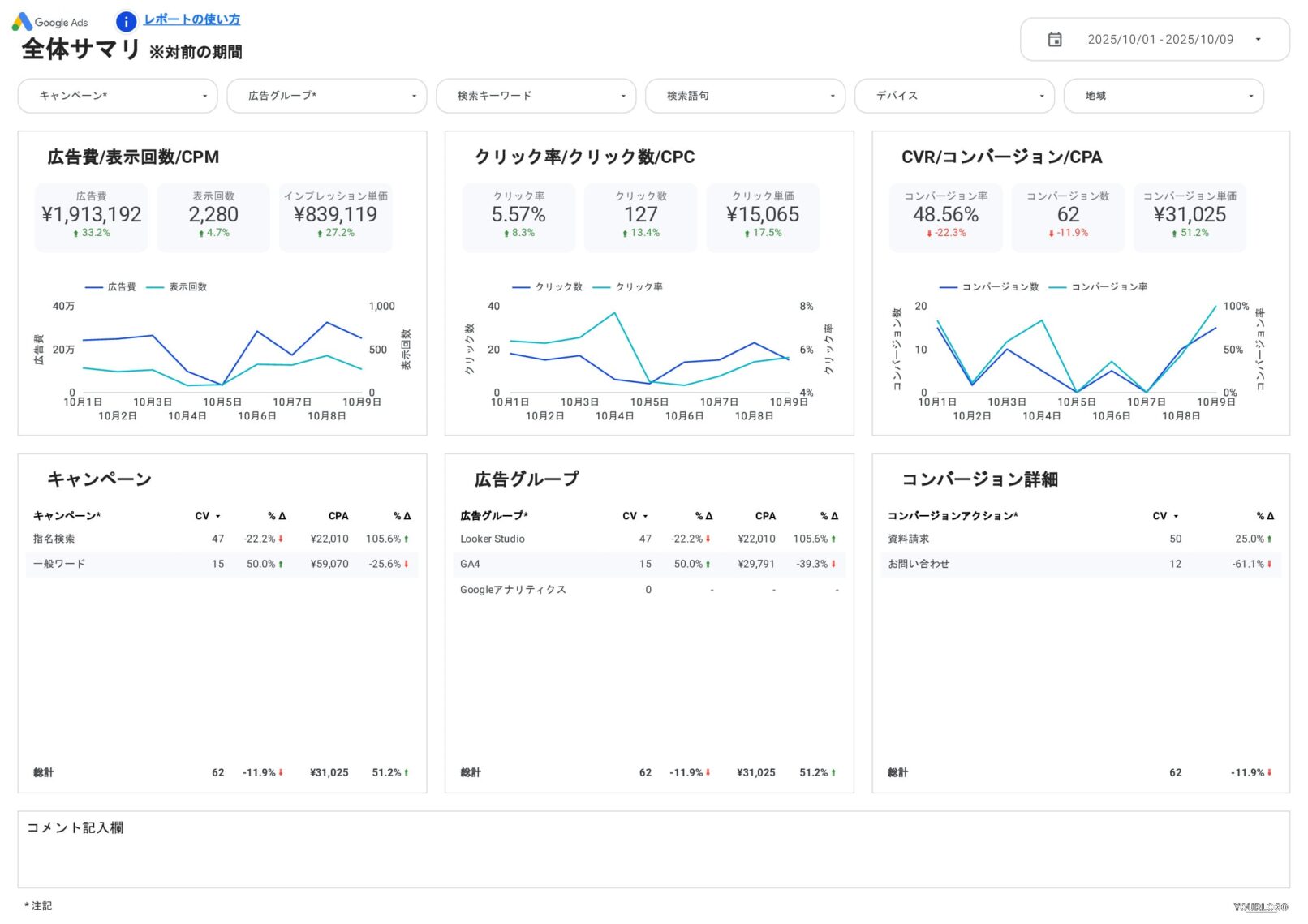This screenshot has height=924, width=1308.
Task: Click the calendar icon in the date range picker
Action: [x=1055, y=38]
